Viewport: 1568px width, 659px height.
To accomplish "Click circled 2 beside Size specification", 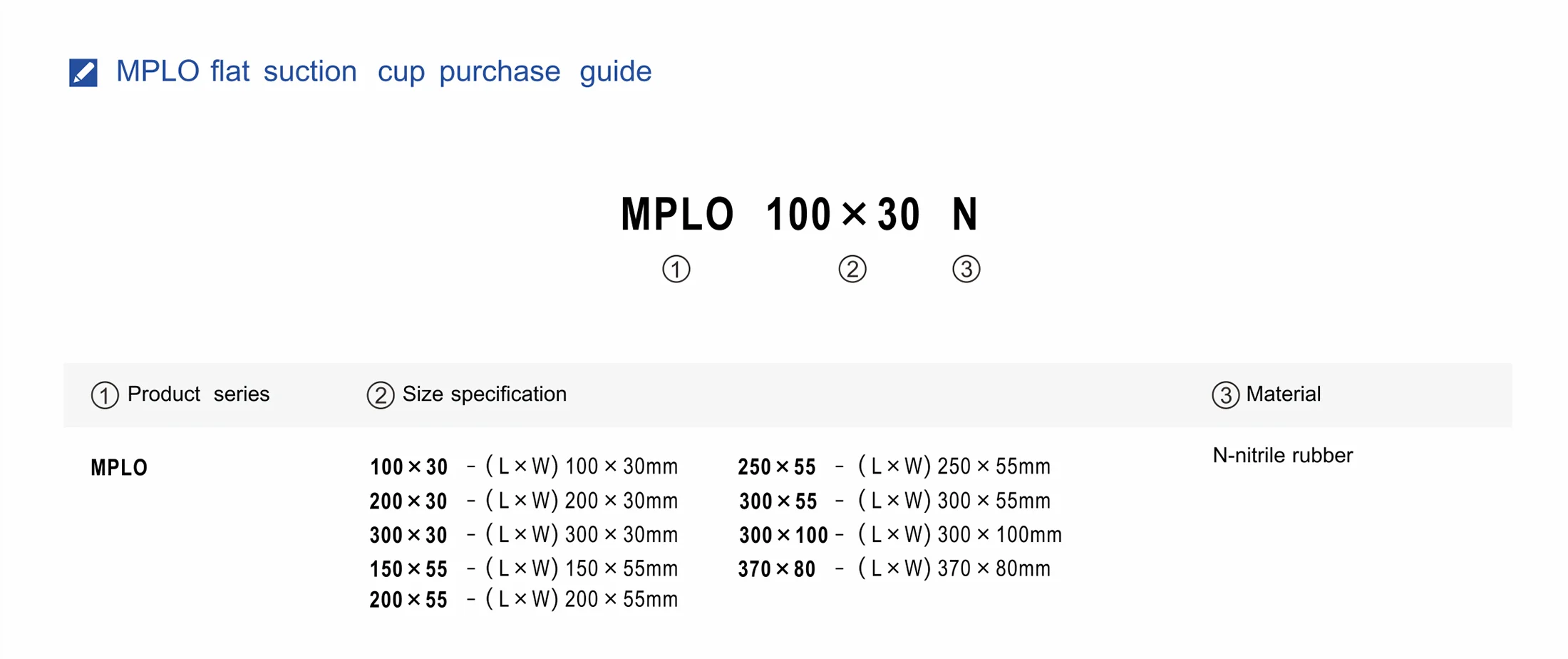I will tap(380, 395).
